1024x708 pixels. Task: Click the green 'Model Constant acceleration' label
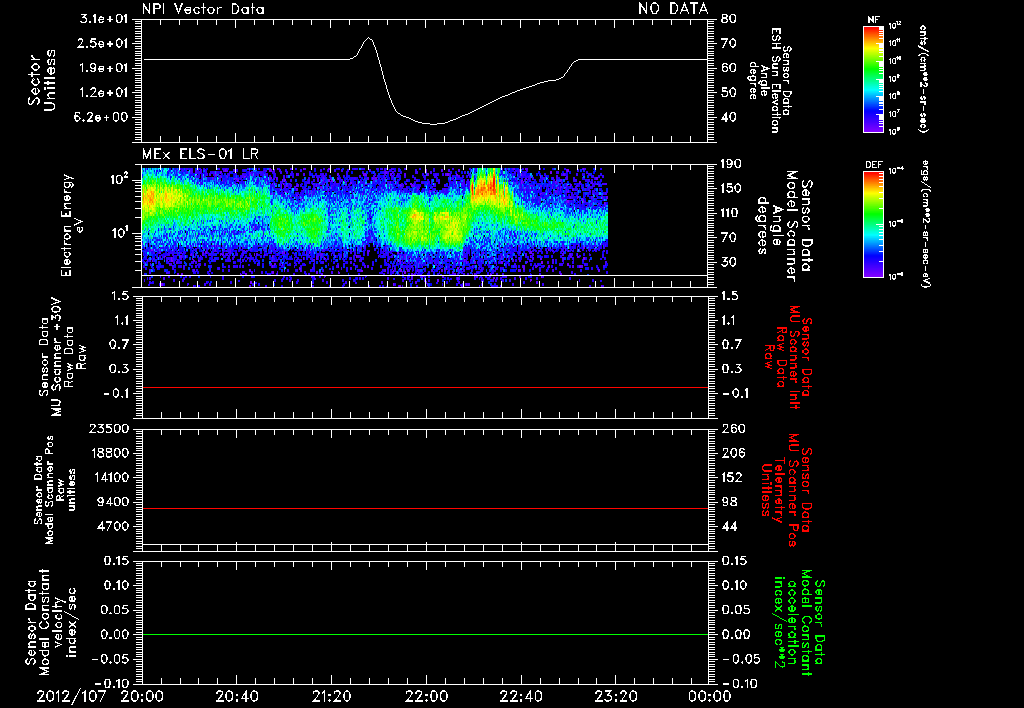coord(799,622)
